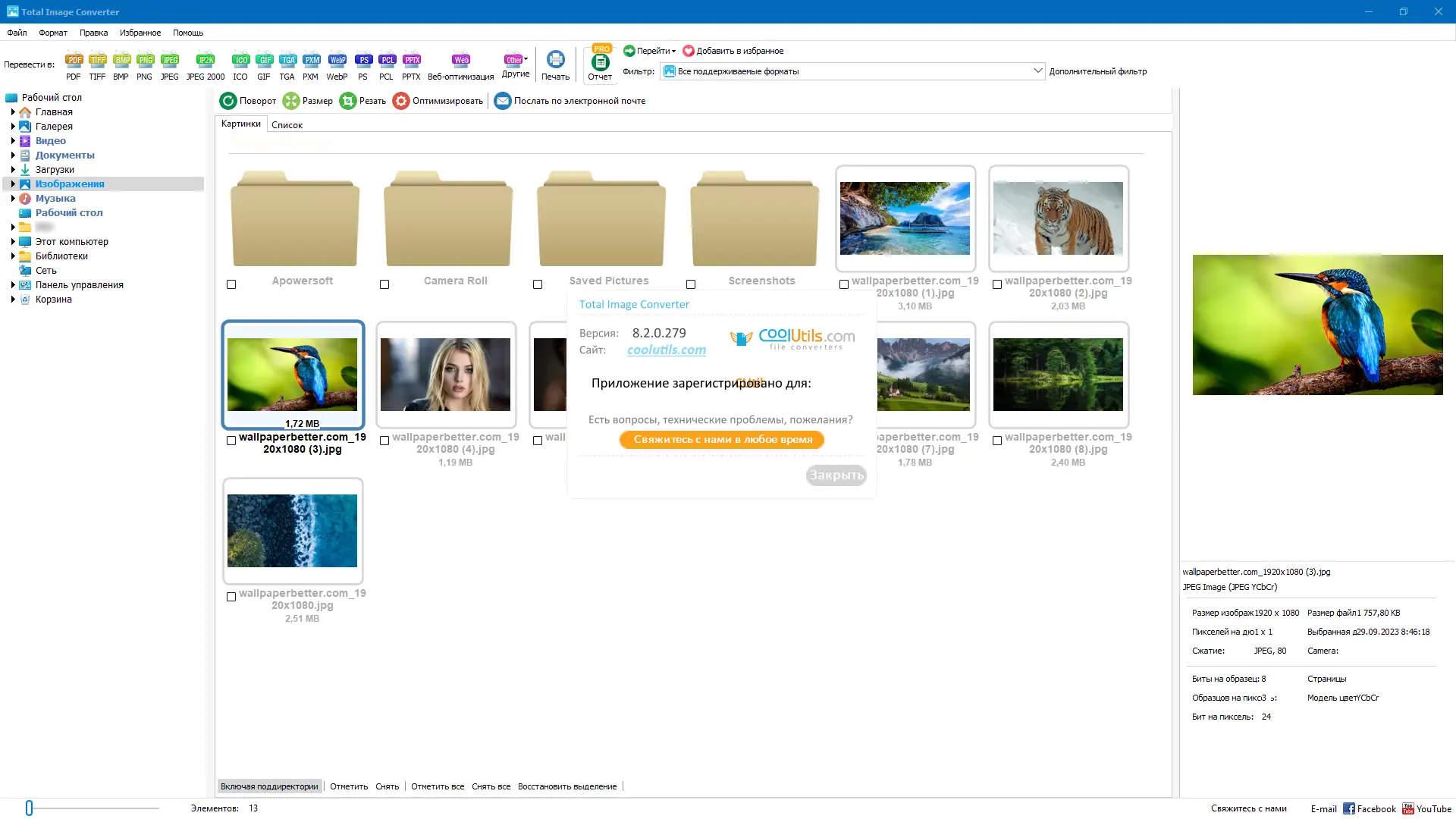Open the supported formats filter dropdown

[1037, 71]
